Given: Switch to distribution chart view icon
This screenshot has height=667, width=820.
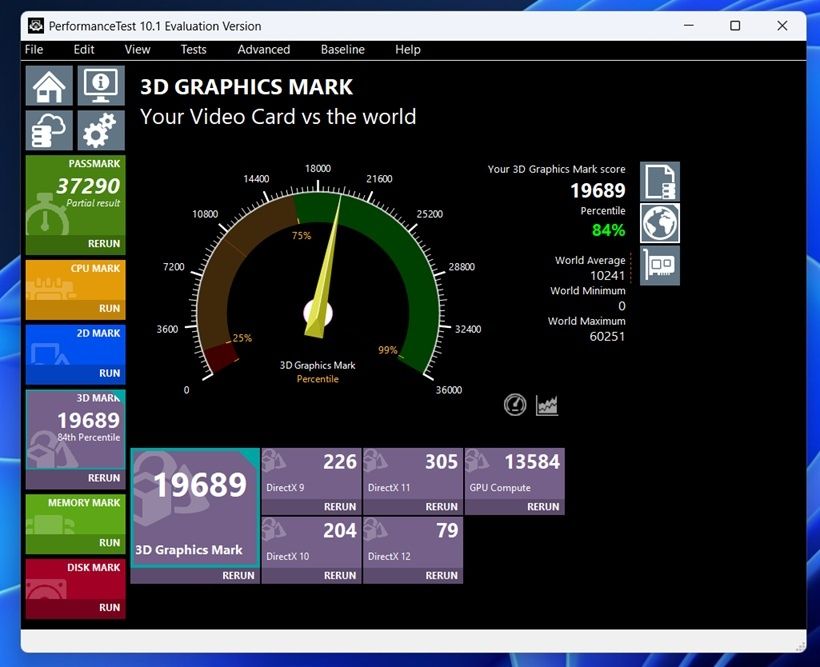Looking at the screenshot, I should (x=547, y=405).
